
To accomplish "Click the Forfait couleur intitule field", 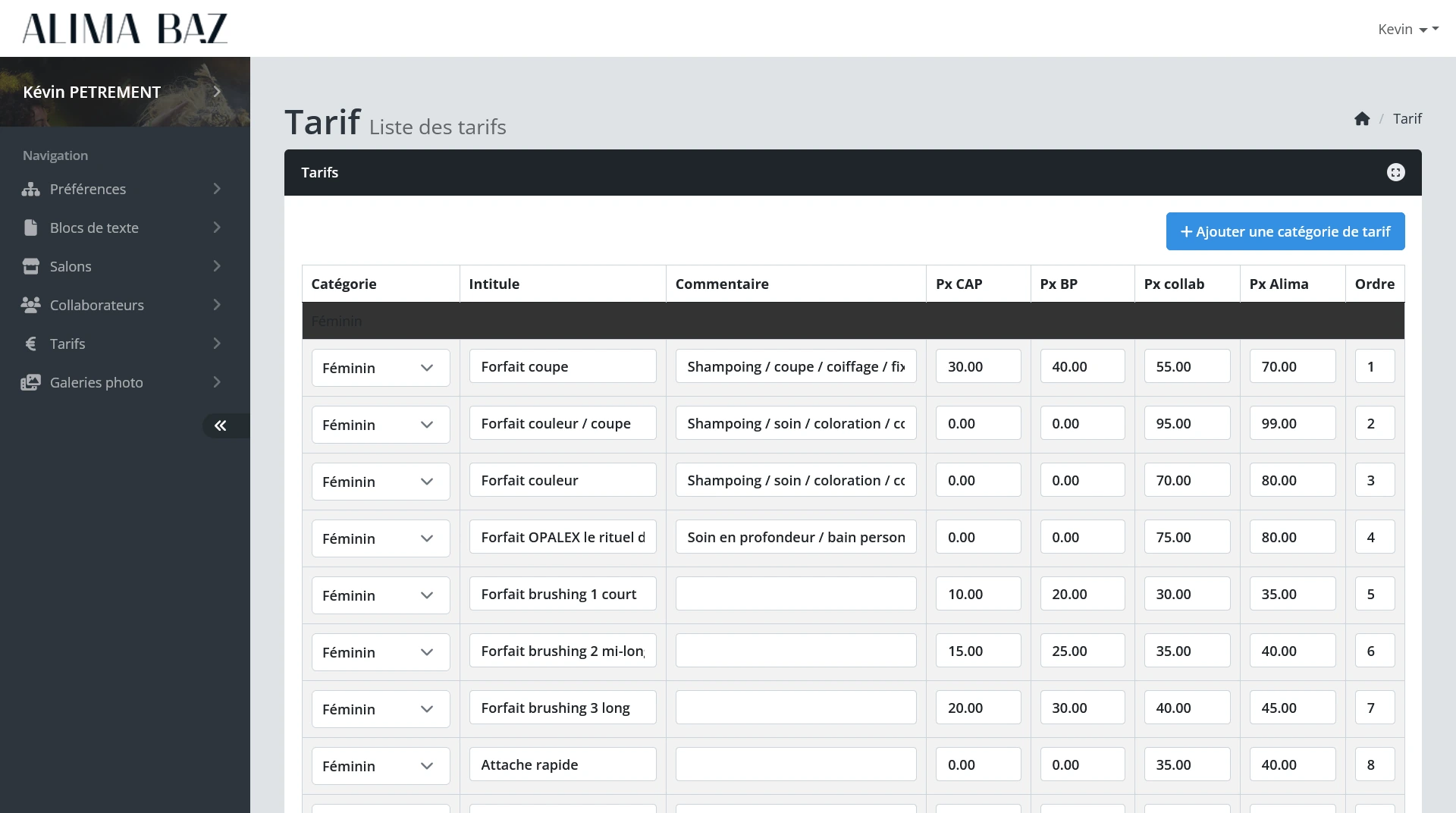I will (x=562, y=481).
